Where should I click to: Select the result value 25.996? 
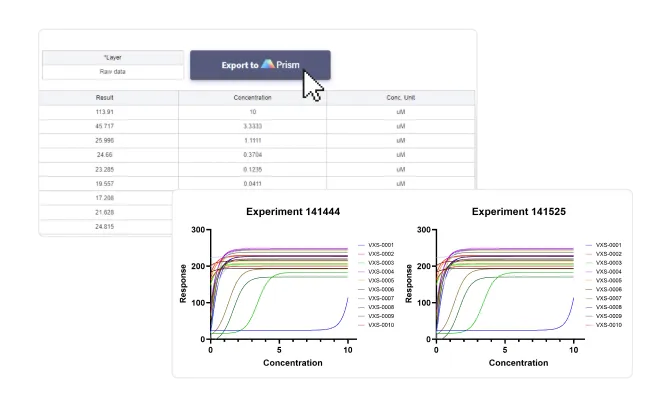(104, 140)
